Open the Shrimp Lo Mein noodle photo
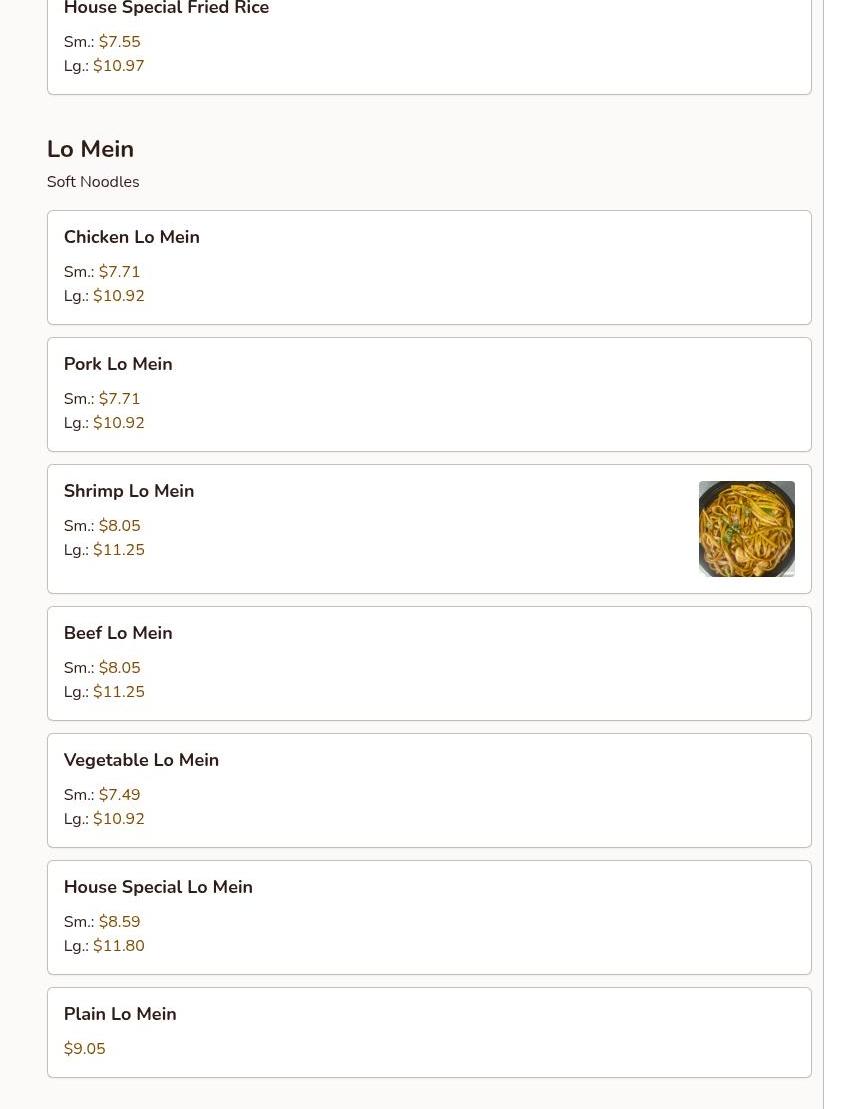 (746, 529)
